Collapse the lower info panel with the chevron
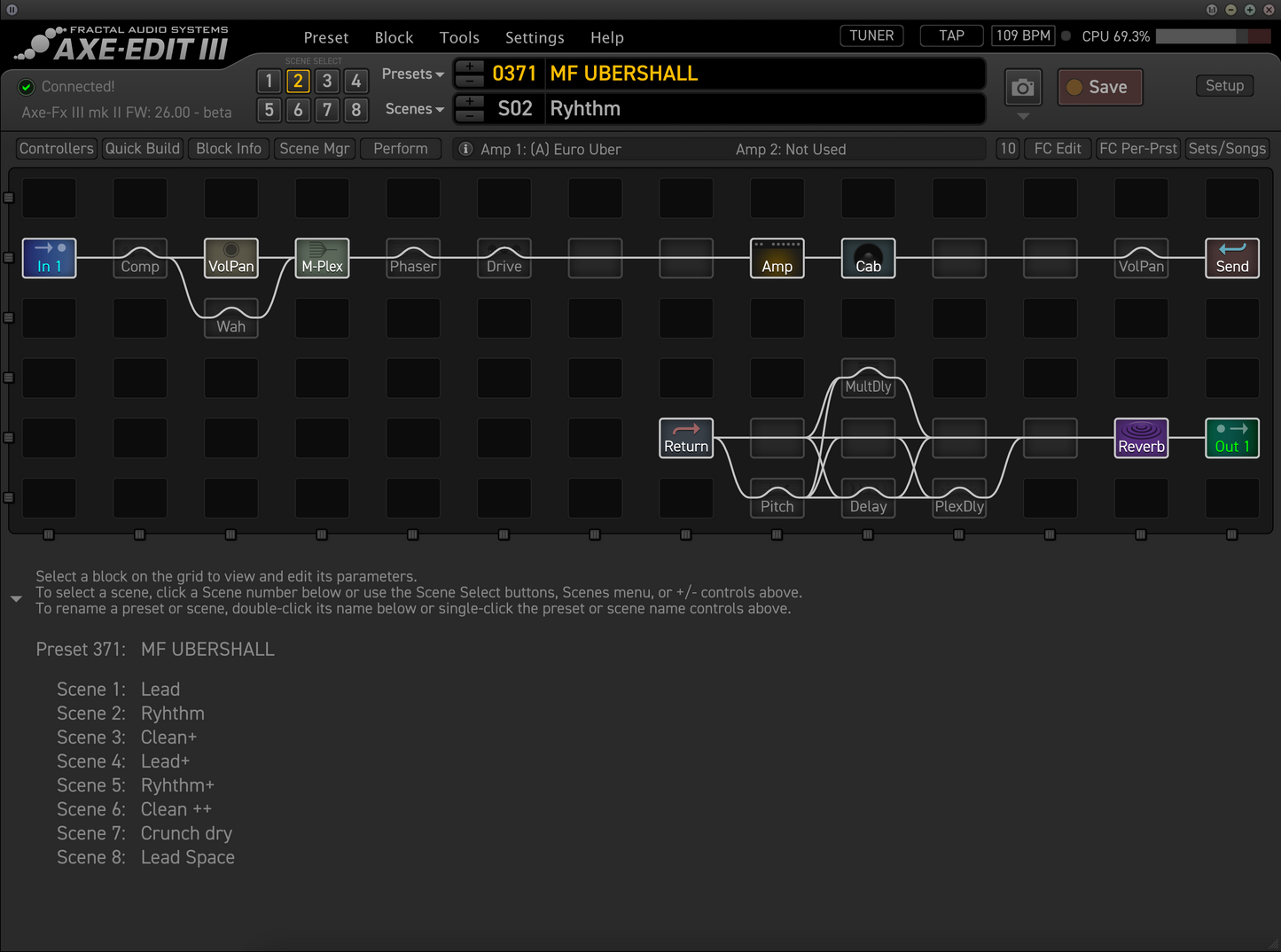Image resolution: width=1281 pixels, height=952 pixels. [x=15, y=598]
